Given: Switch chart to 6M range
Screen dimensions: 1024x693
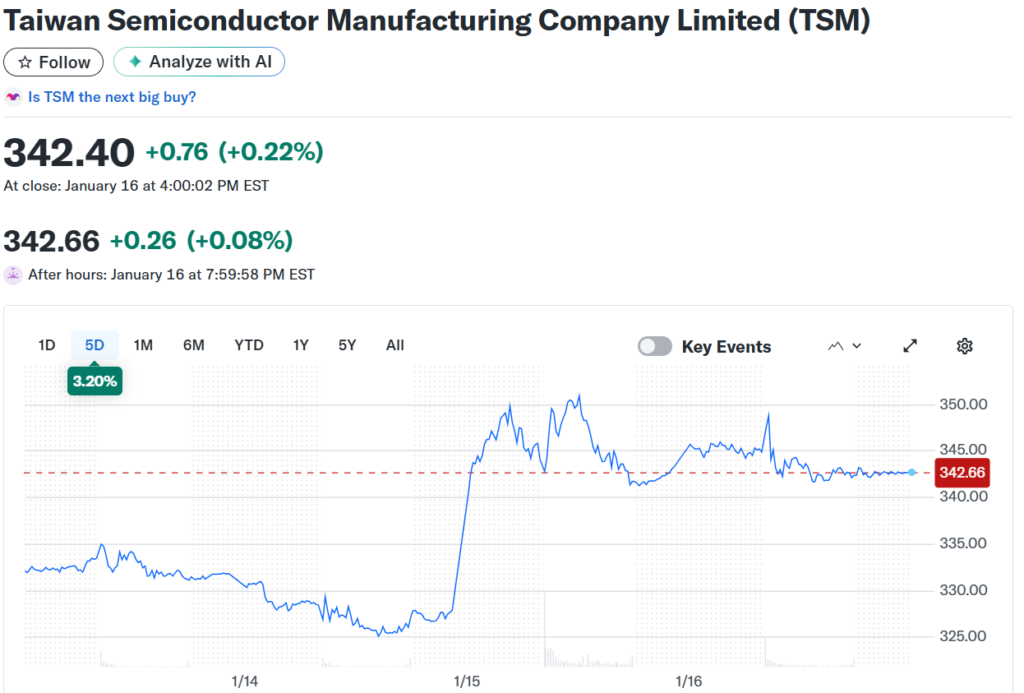Looking at the screenshot, I should (x=193, y=345).
